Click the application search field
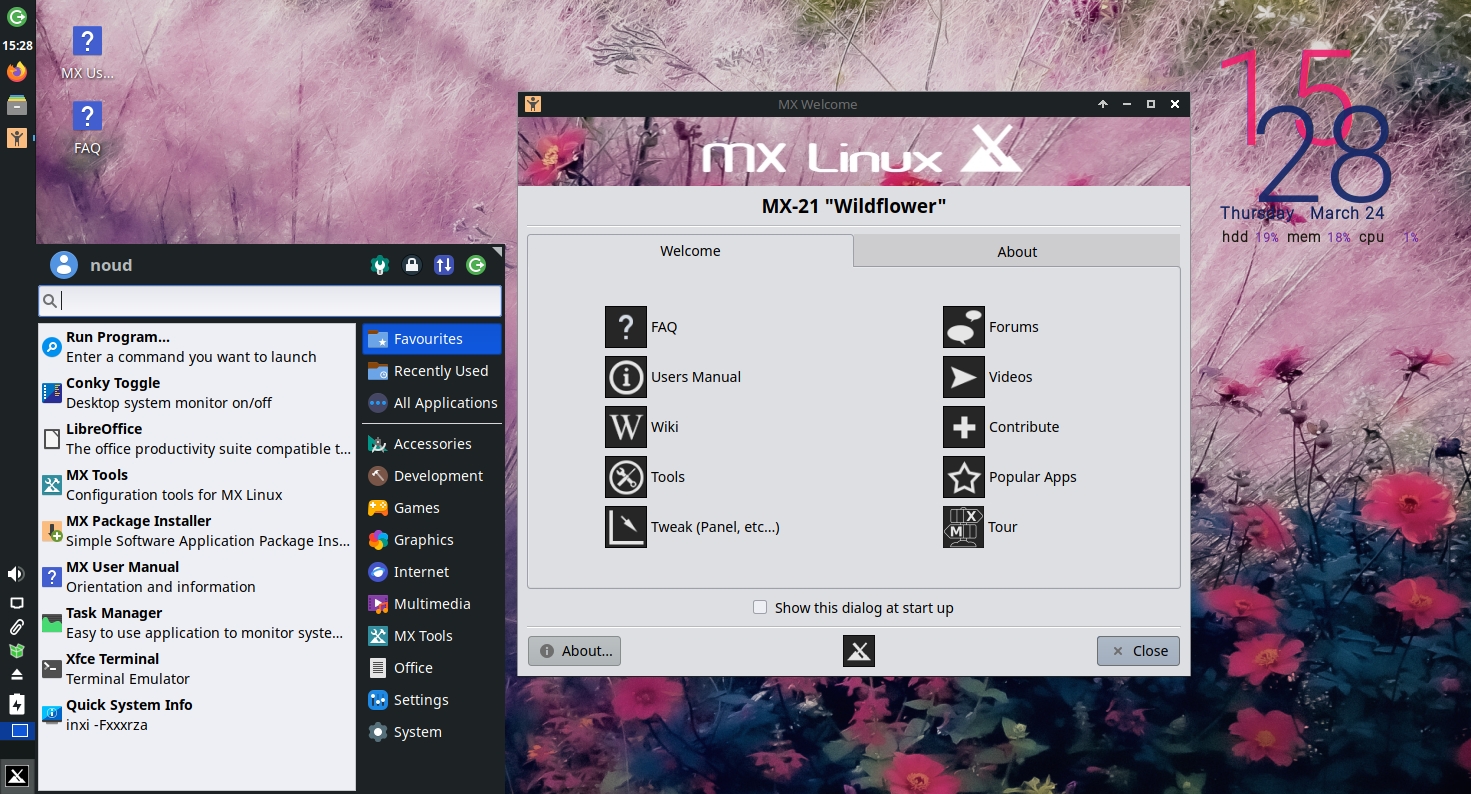 (x=270, y=300)
